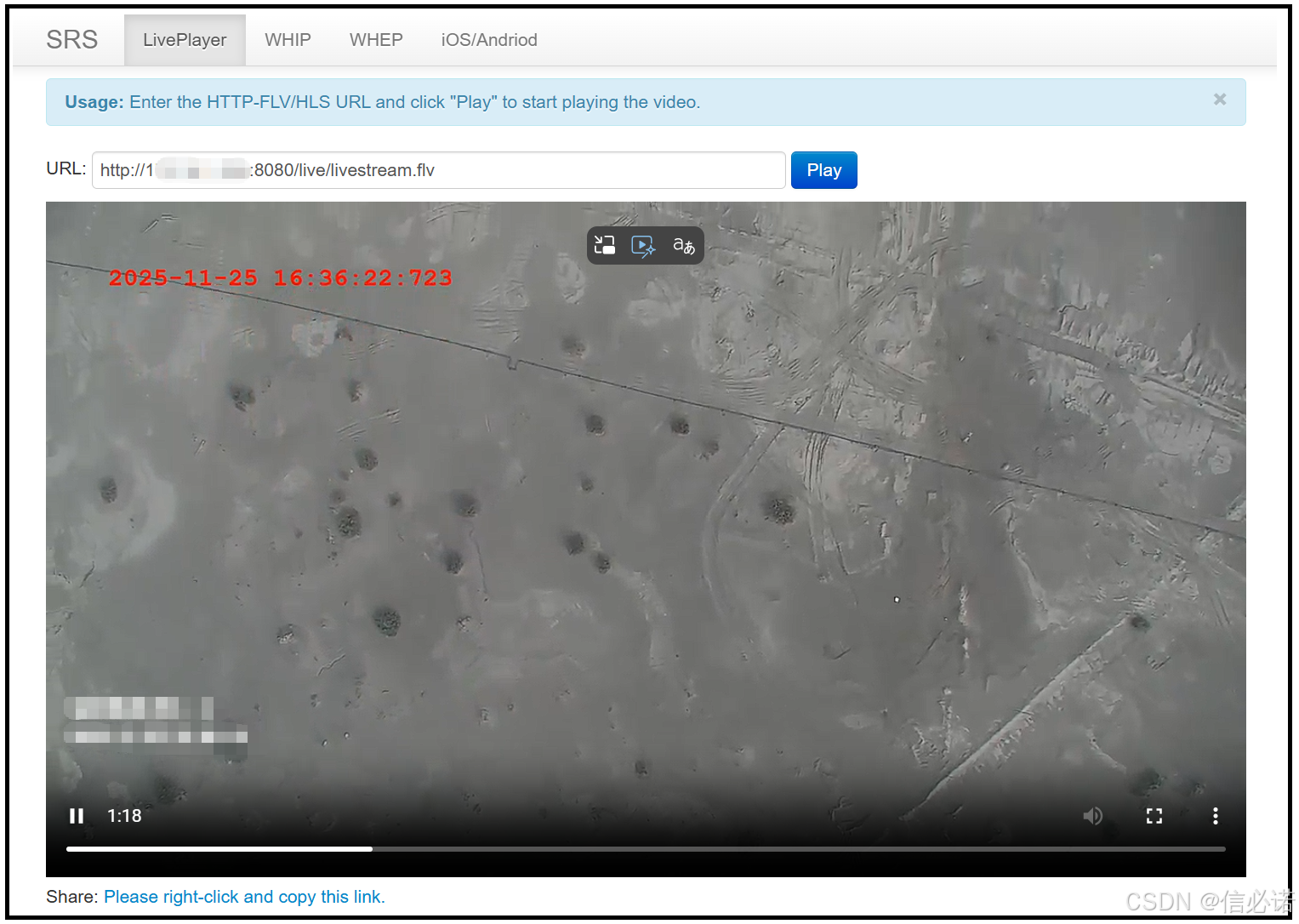
Task: Click the blue Play button
Action: coord(823,170)
